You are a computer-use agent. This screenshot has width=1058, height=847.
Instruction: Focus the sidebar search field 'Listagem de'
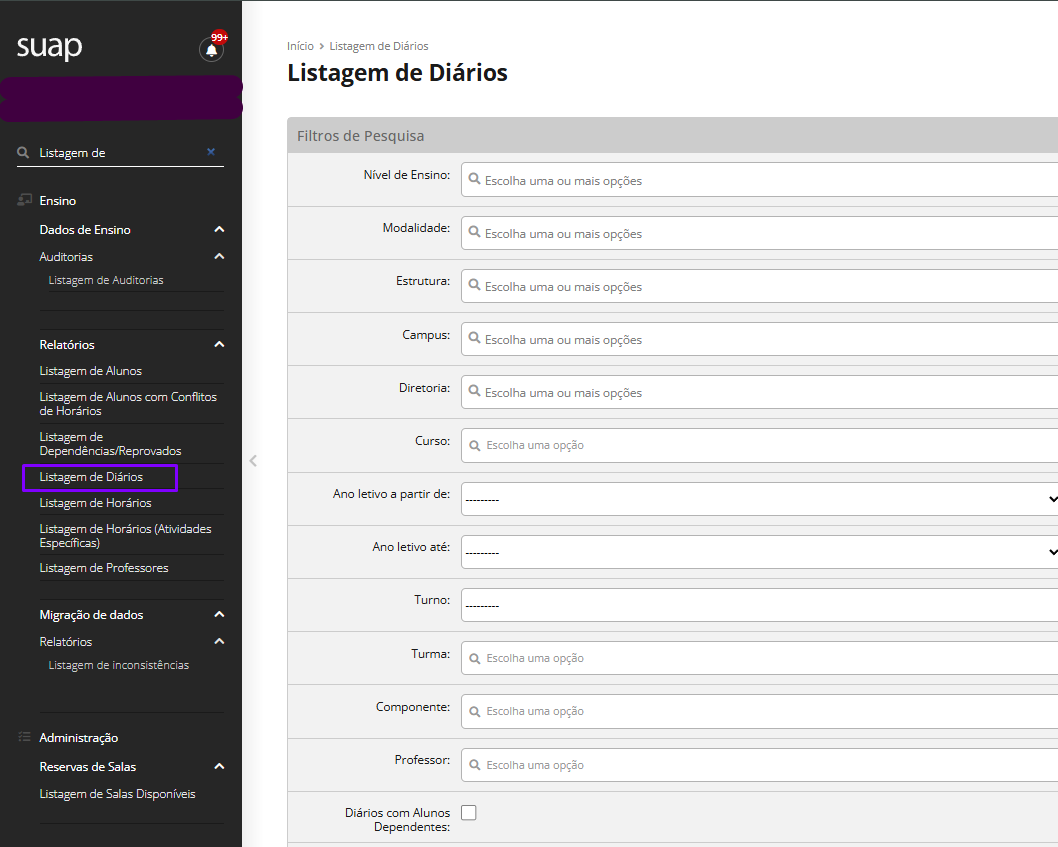[x=120, y=153]
